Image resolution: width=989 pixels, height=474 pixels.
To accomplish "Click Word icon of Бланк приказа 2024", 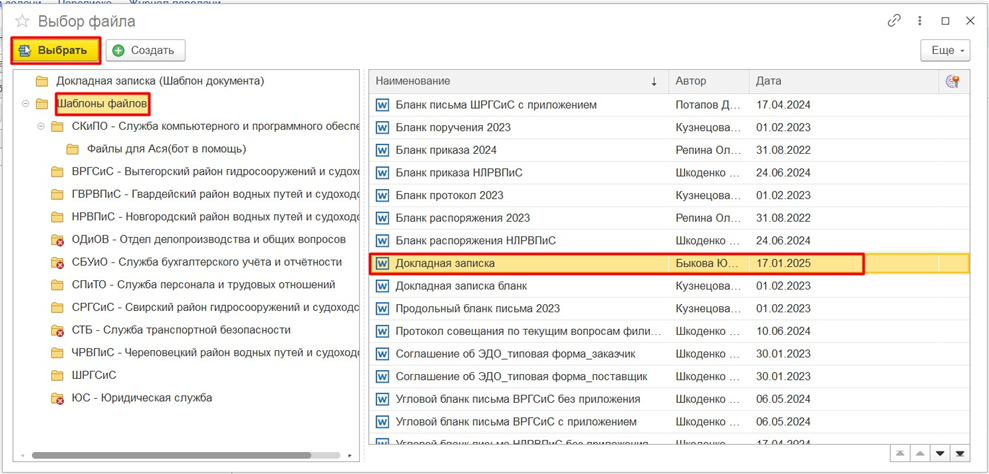I will click(x=382, y=150).
